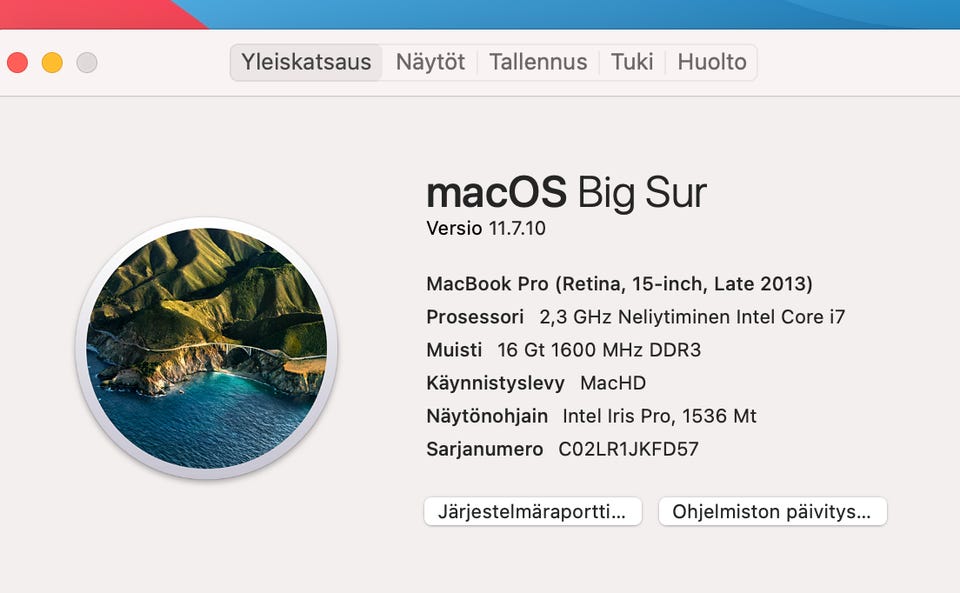
Task: Click the 2,3 GHz Neliytiminen Intel Core i7 value
Action: click(692, 317)
